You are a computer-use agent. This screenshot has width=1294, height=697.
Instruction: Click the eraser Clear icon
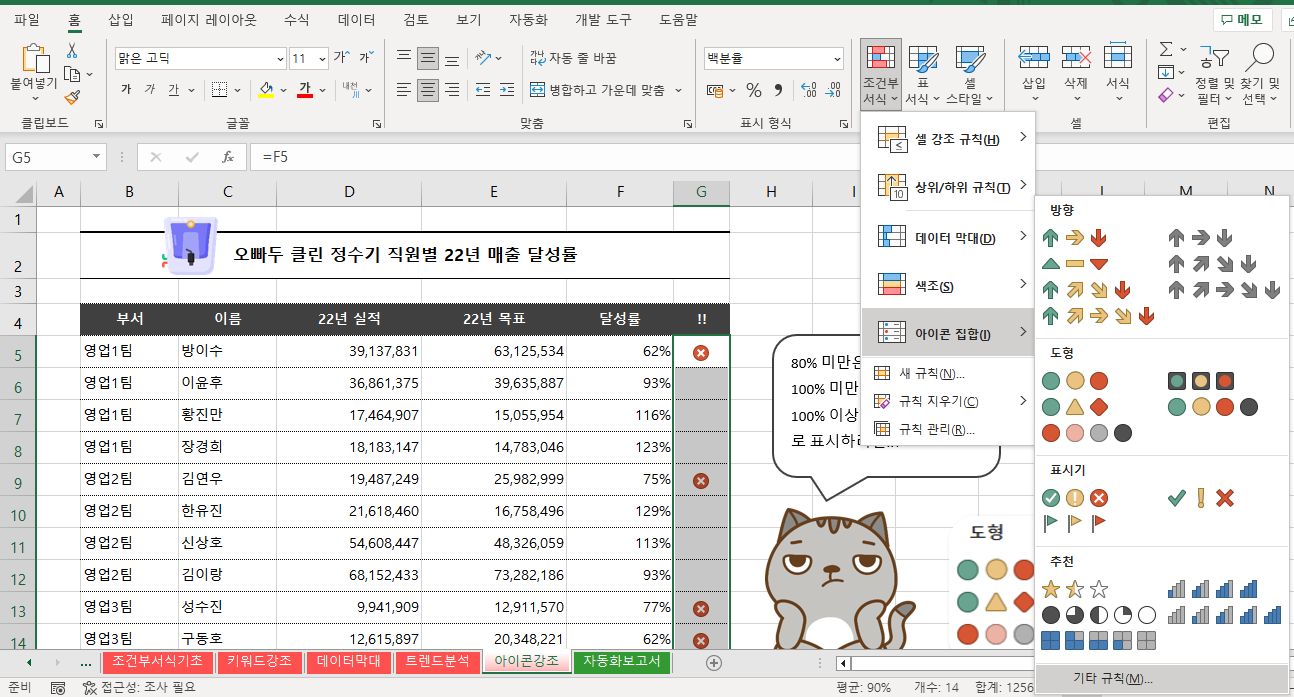tap(1166, 96)
